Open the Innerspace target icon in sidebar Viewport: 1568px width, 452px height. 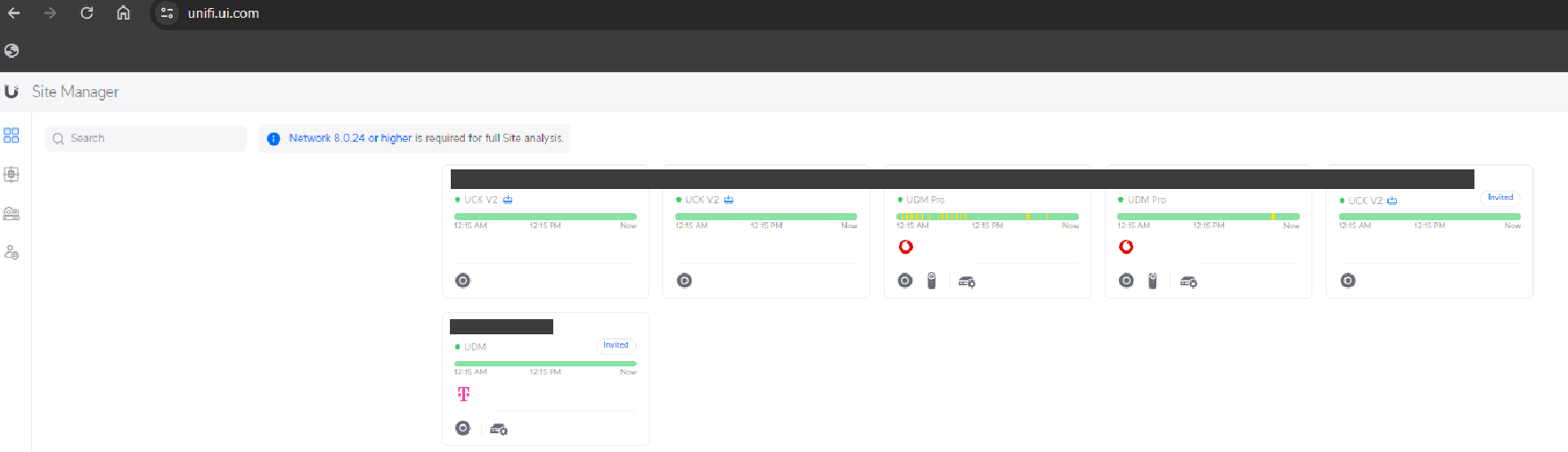tap(12, 175)
